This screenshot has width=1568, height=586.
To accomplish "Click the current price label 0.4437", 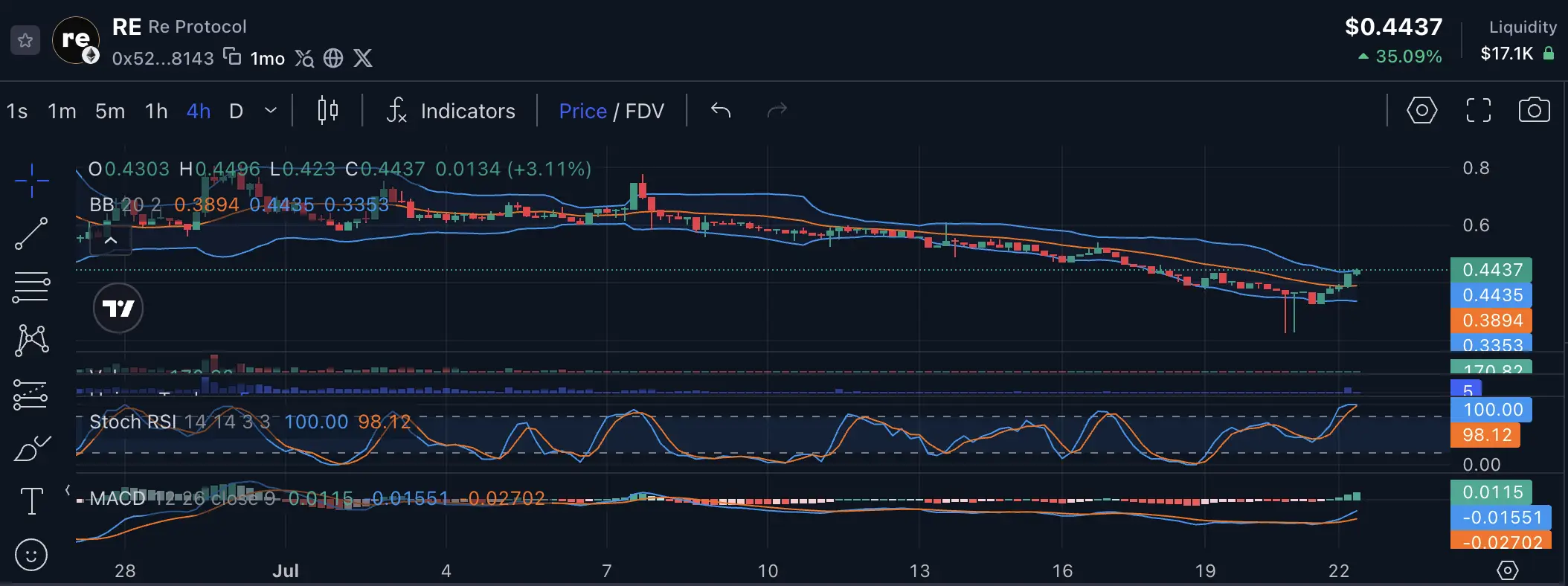I will pos(1491,270).
